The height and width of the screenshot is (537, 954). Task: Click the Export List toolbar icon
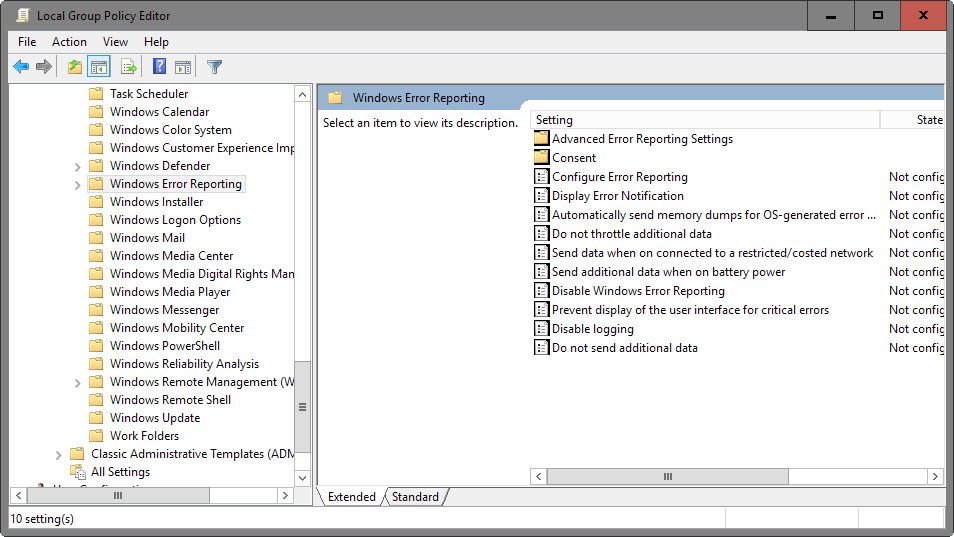tap(128, 67)
